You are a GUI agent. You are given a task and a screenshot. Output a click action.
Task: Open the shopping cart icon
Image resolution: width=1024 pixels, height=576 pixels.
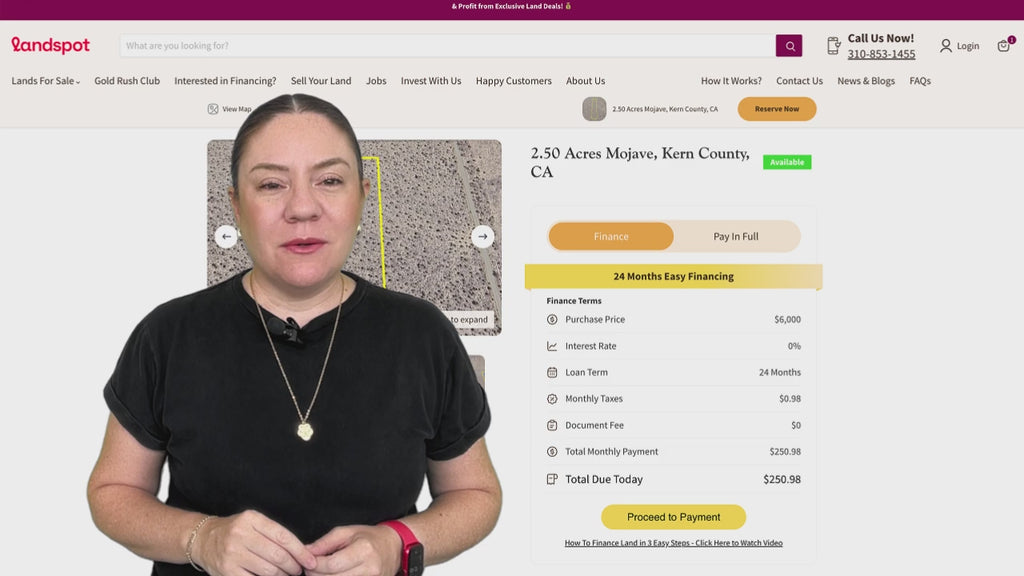[1004, 46]
